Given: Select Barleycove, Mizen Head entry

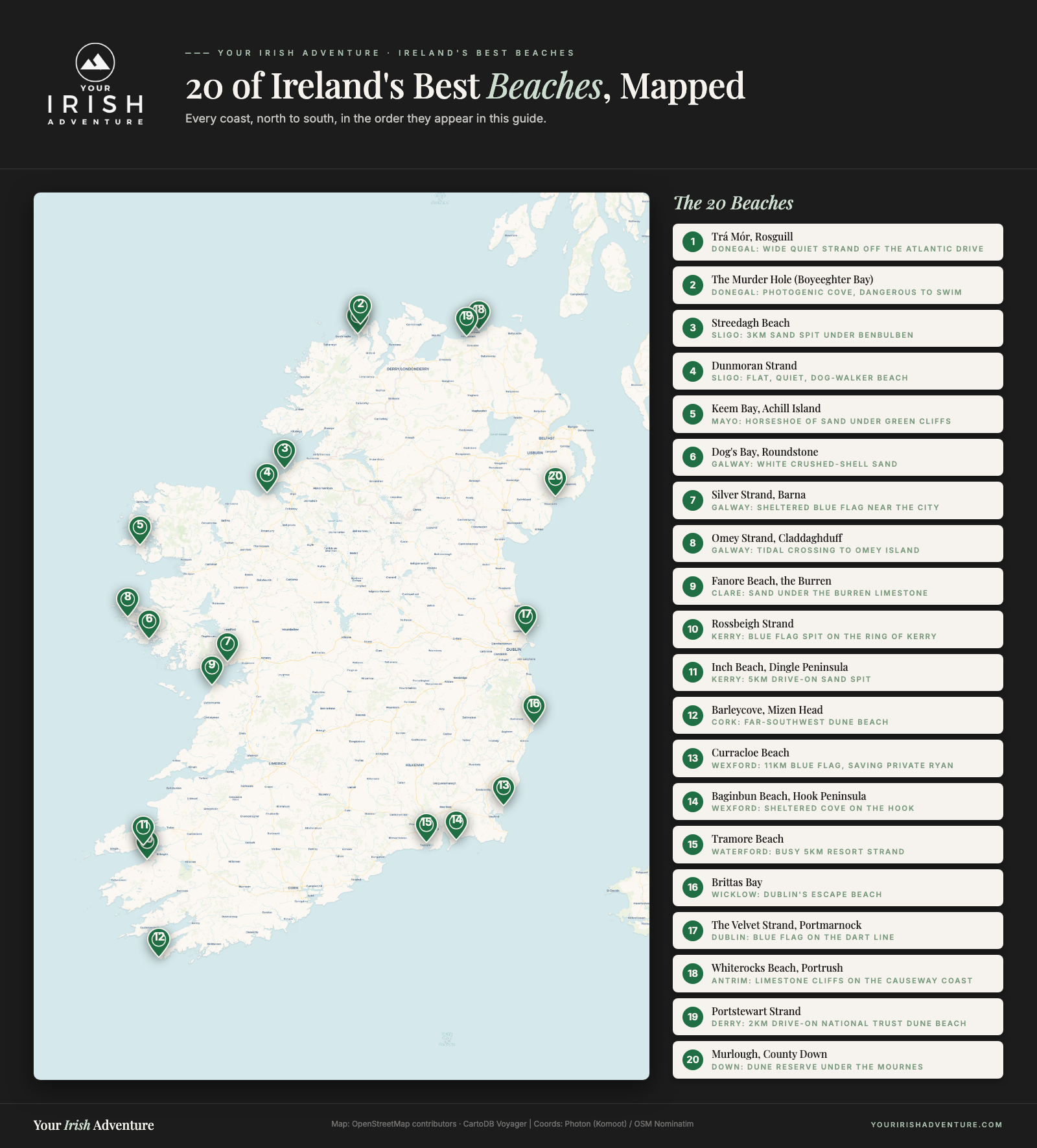Looking at the screenshot, I should 838,715.
